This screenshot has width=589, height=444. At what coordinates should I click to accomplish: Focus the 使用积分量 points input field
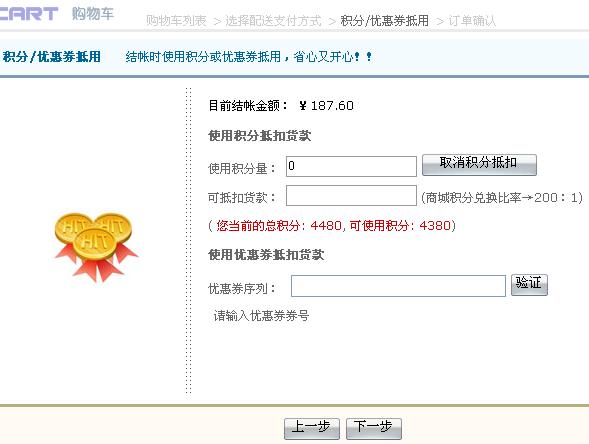coord(351,166)
